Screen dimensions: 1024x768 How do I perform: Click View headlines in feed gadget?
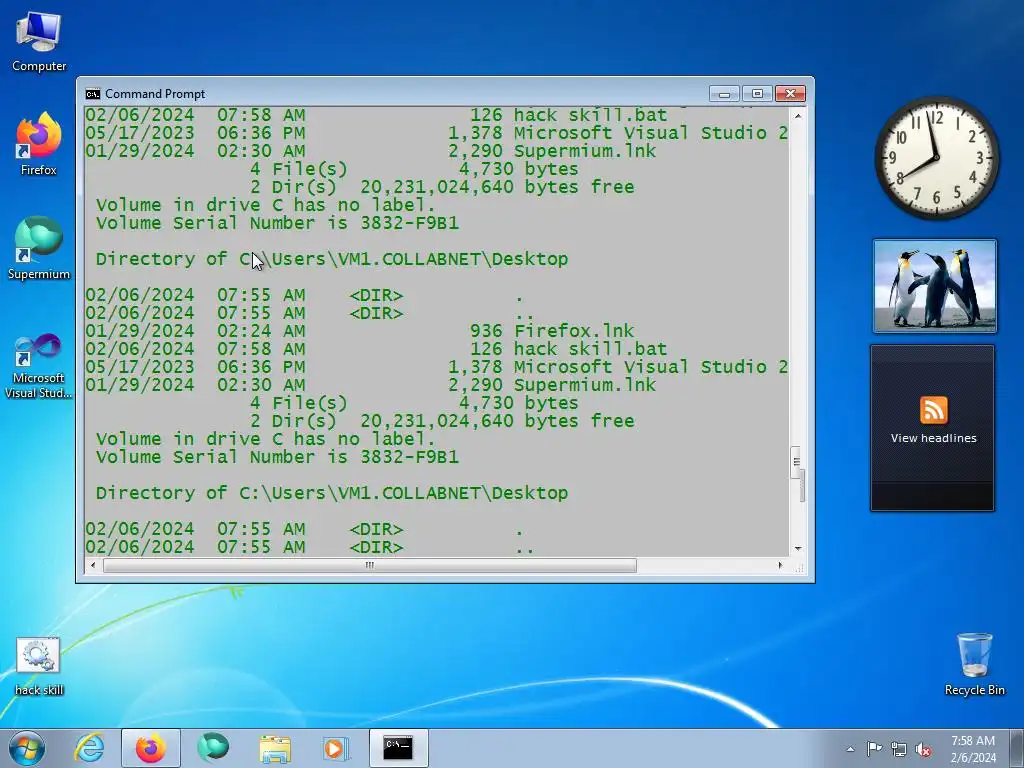933,438
